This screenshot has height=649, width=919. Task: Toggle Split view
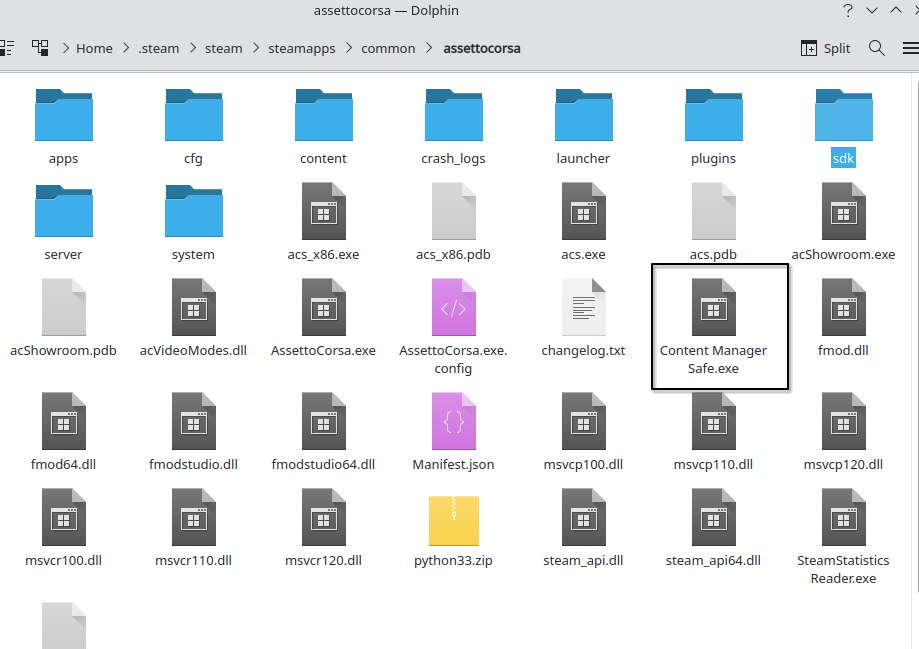[826, 48]
